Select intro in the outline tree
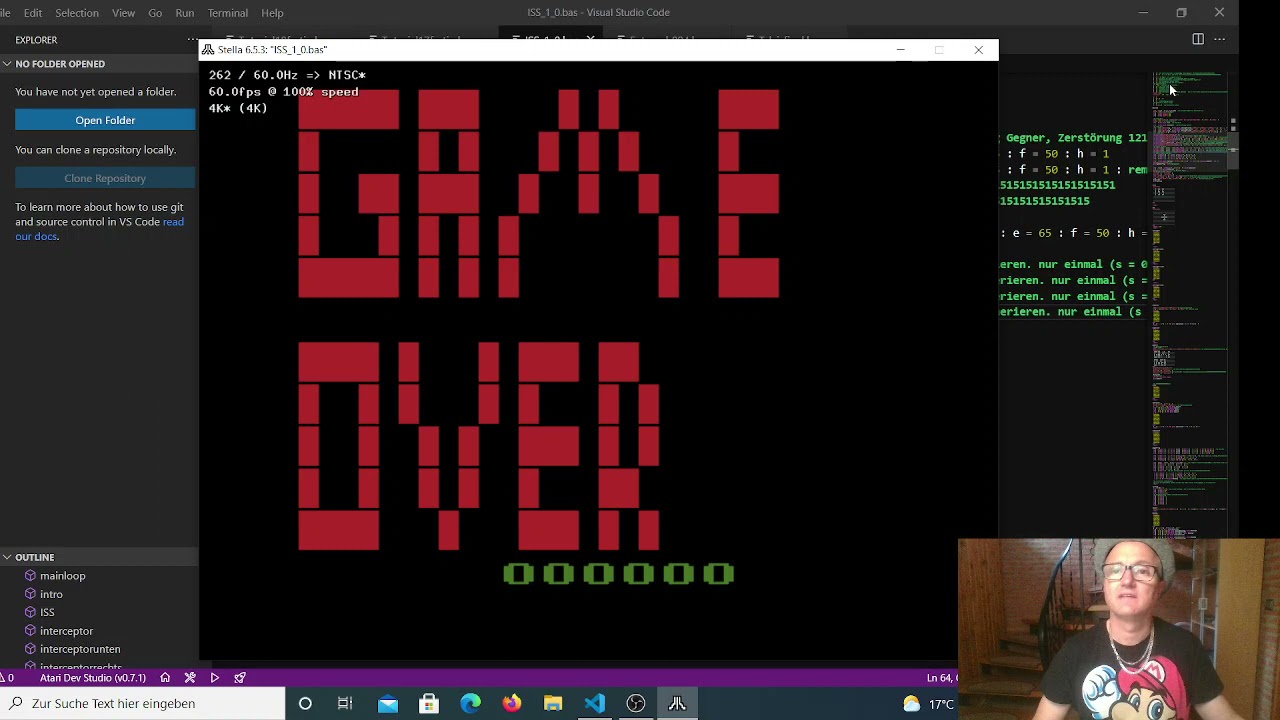This screenshot has height=720, width=1280. pyautogui.click(x=51, y=594)
